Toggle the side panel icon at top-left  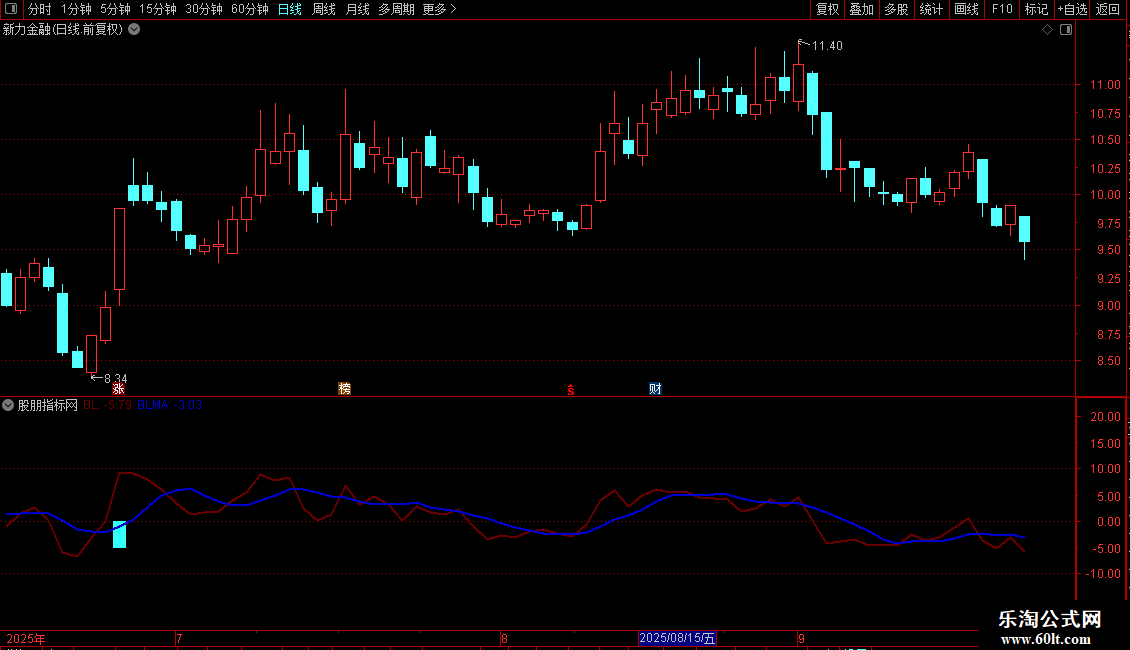(x=11, y=9)
